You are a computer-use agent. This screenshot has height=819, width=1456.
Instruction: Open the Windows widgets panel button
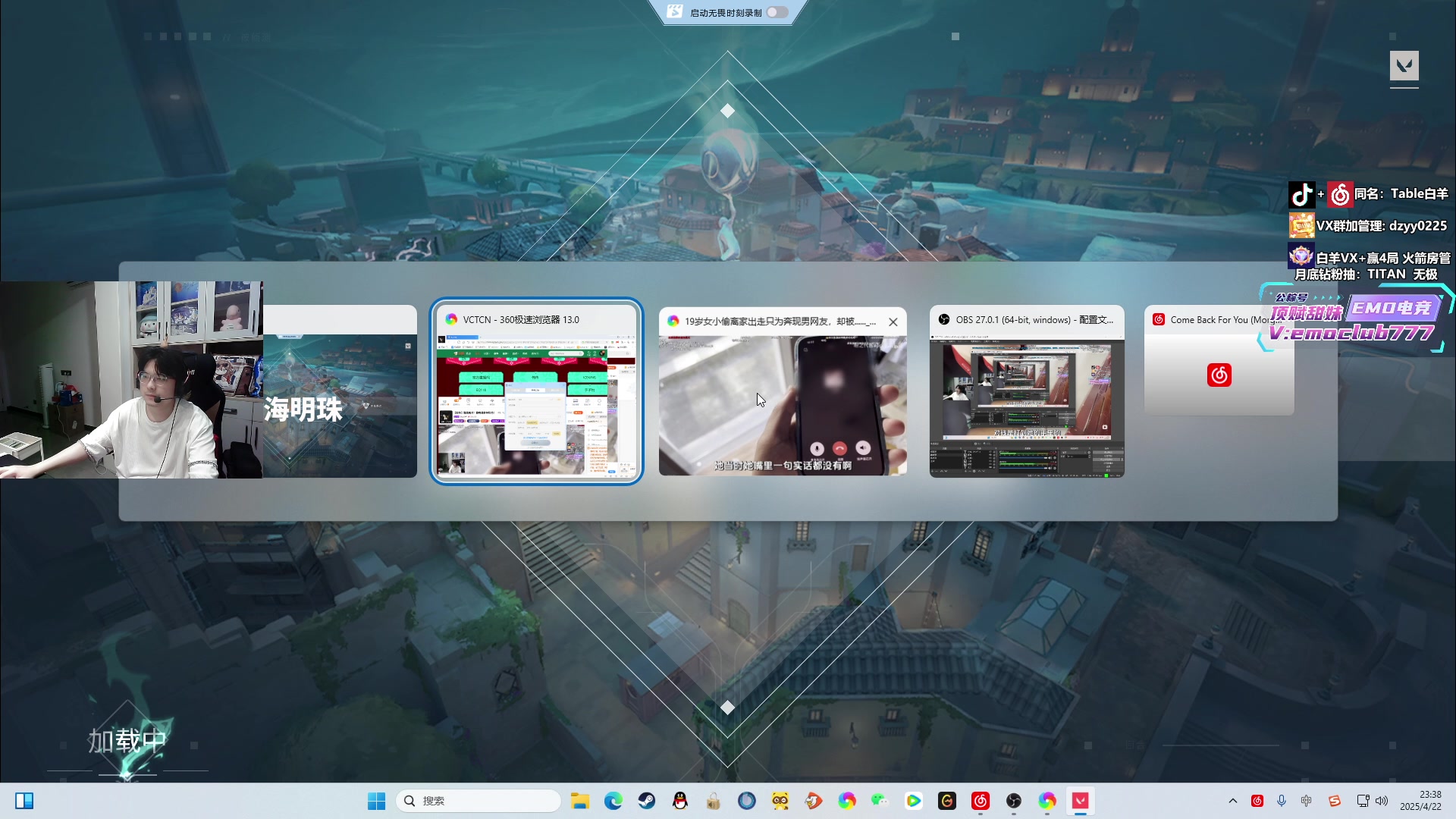tap(24, 801)
